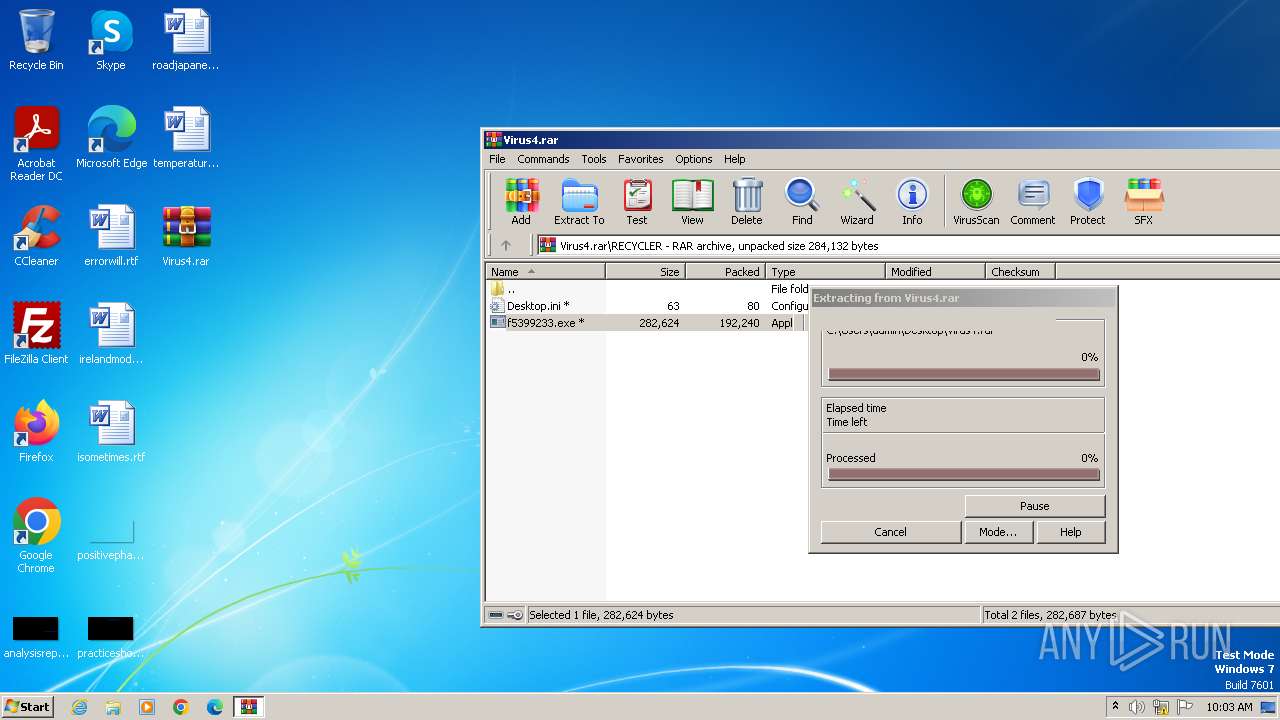This screenshot has height=720, width=1280.
Task: Click the file extraction progress bar
Action: coord(964,375)
